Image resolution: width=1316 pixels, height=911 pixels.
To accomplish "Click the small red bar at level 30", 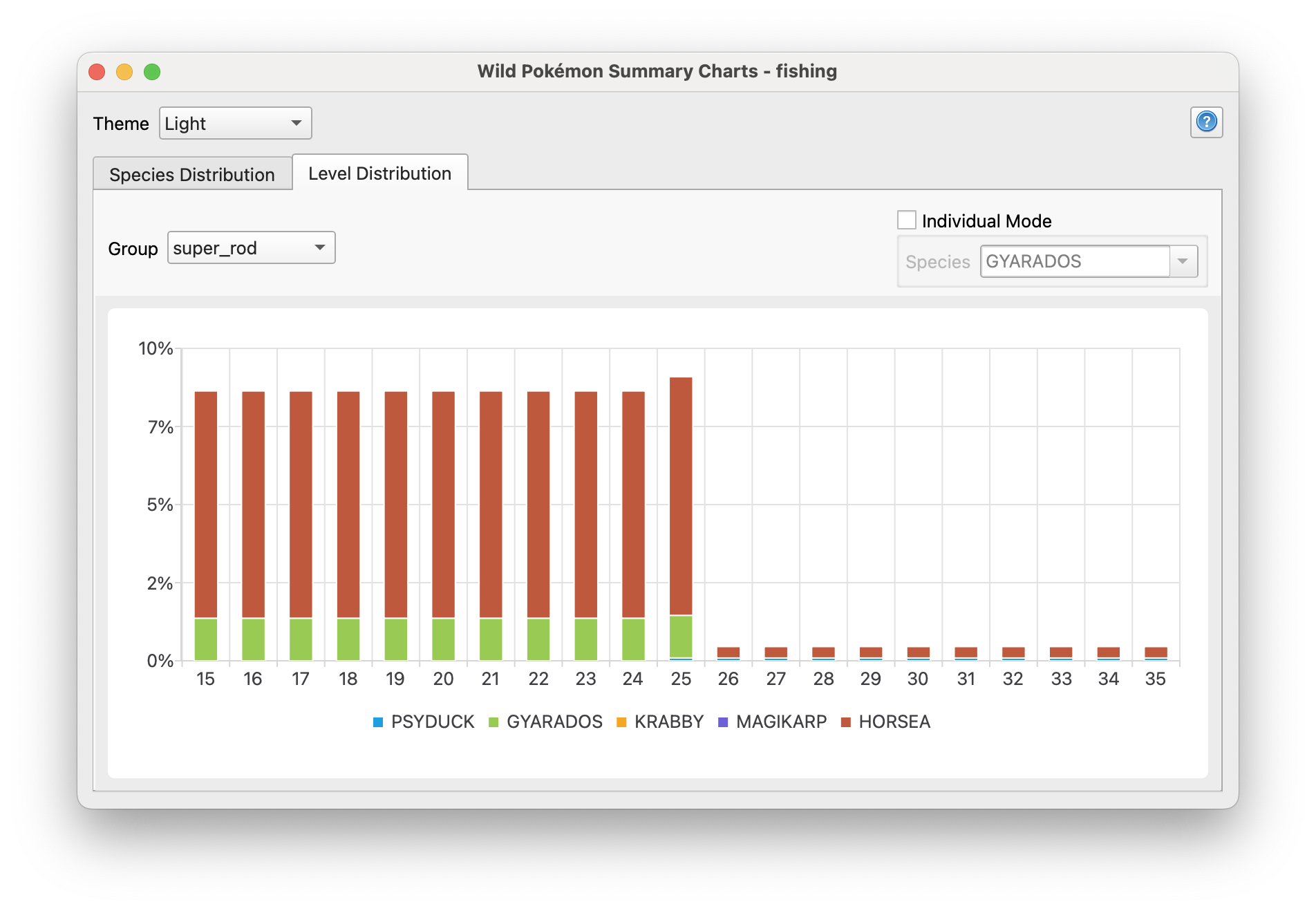I will coord(919,652).
